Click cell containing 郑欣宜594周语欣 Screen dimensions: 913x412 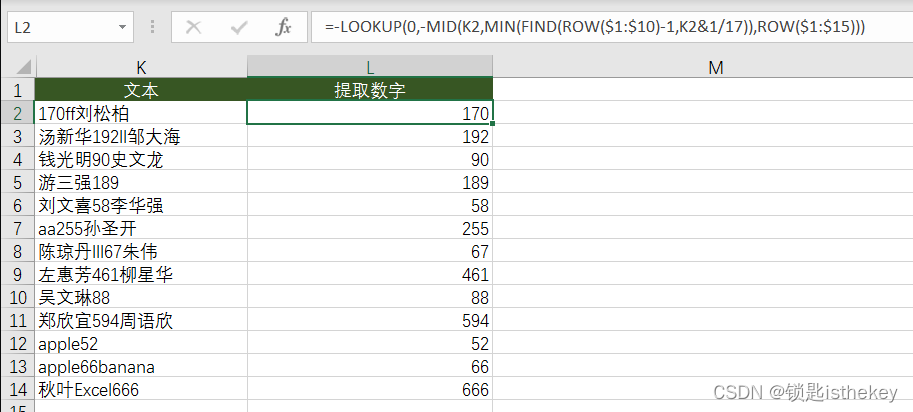coord(141,320)
